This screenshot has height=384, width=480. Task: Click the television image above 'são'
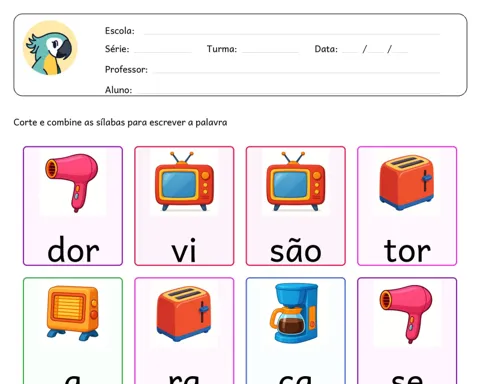coord(295,181)
